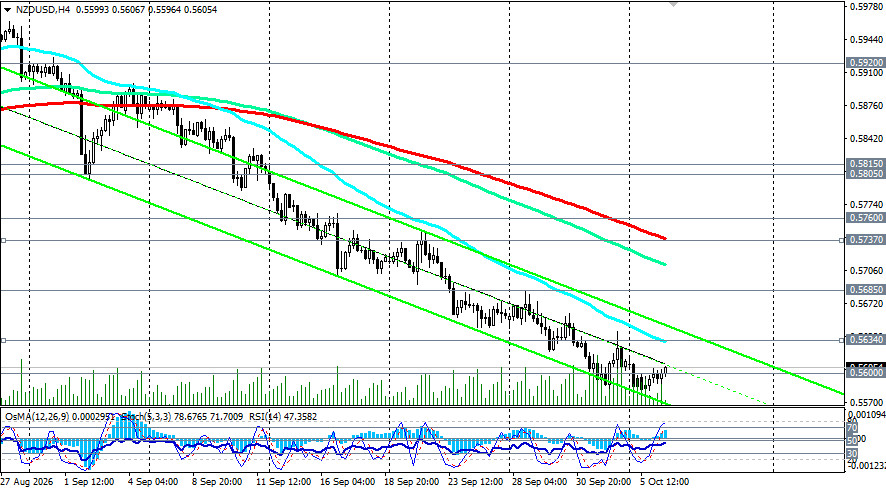
Task: Click the 0.59200 price level label
Action: pyautogui.click(x=866, y=63)
